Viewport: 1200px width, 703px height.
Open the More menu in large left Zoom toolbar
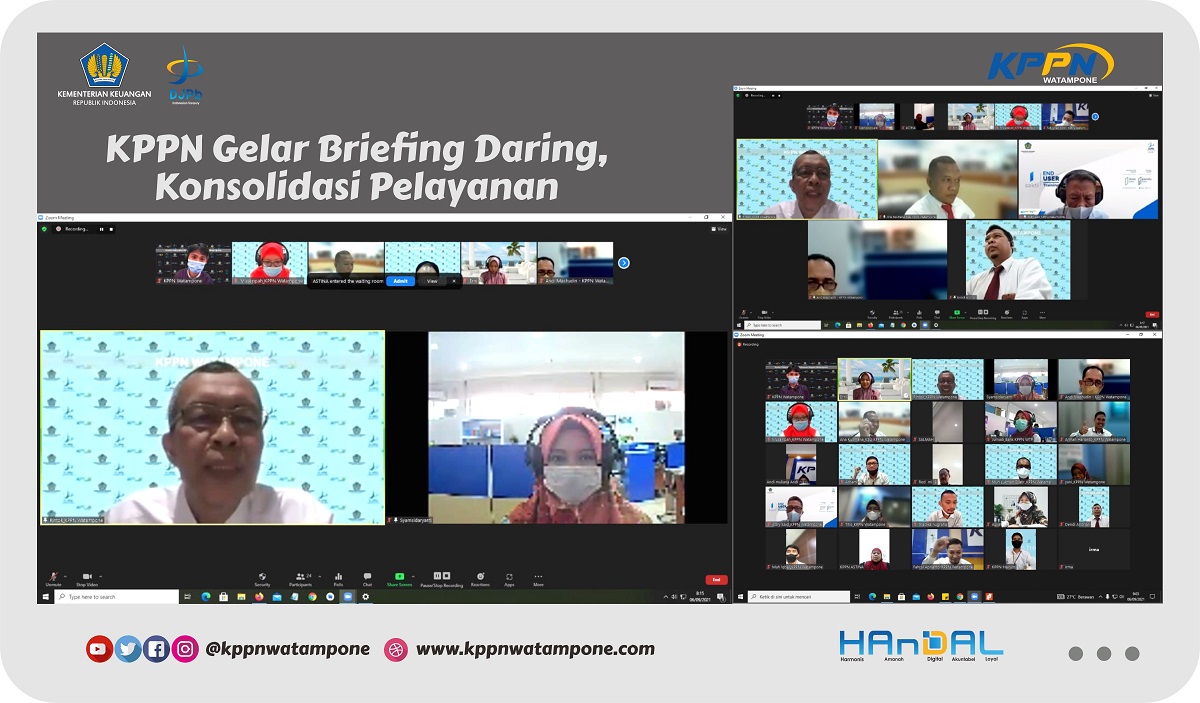coord(538,578)
